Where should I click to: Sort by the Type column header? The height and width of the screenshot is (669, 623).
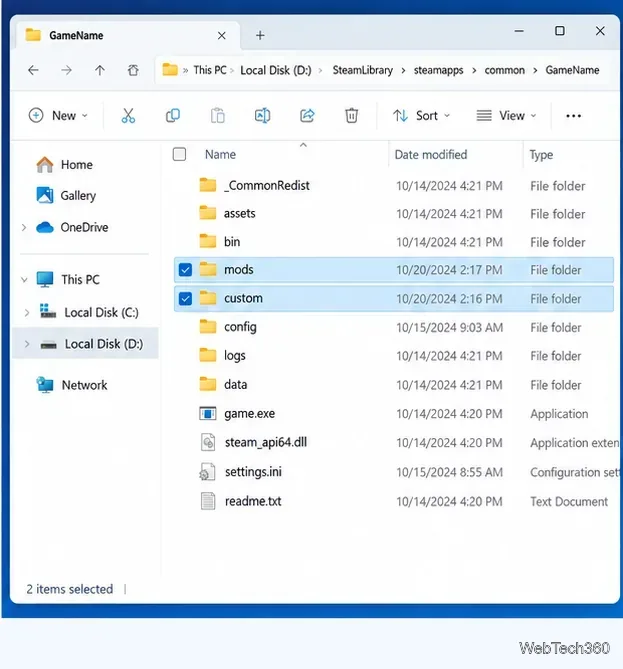[x=541, y=155]
